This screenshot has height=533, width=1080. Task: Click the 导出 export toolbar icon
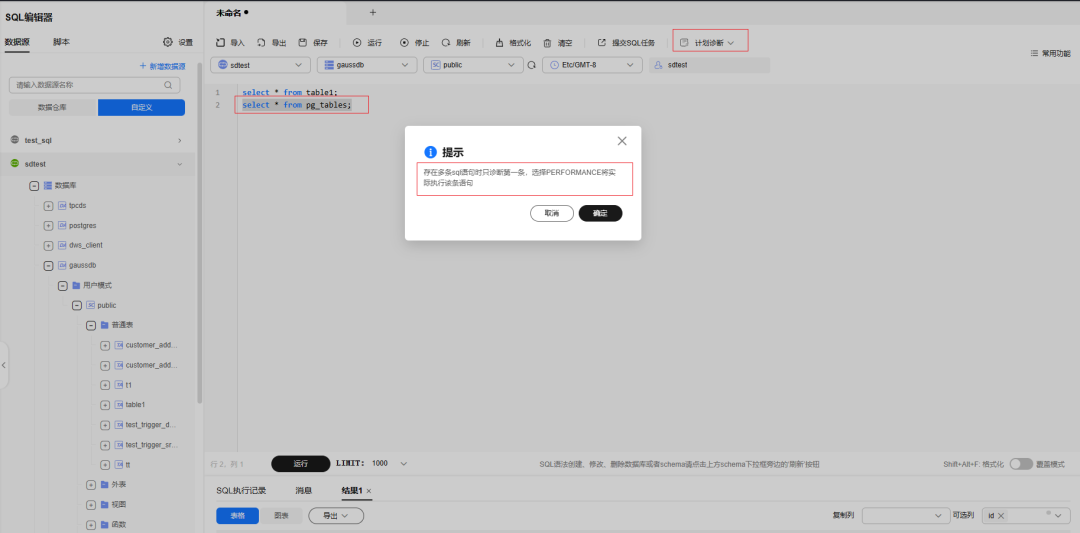pyautogui.click(x=262, y=42)
